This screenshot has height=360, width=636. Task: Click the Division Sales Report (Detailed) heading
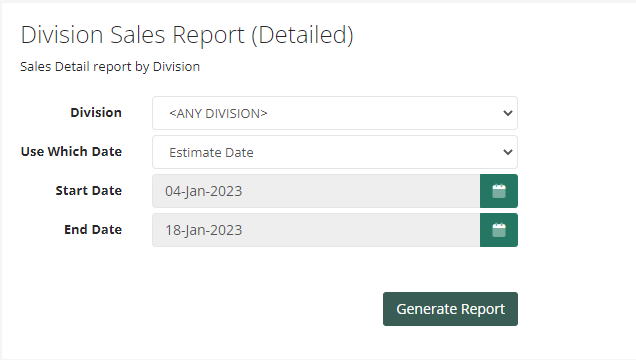[x=187, y=35]
